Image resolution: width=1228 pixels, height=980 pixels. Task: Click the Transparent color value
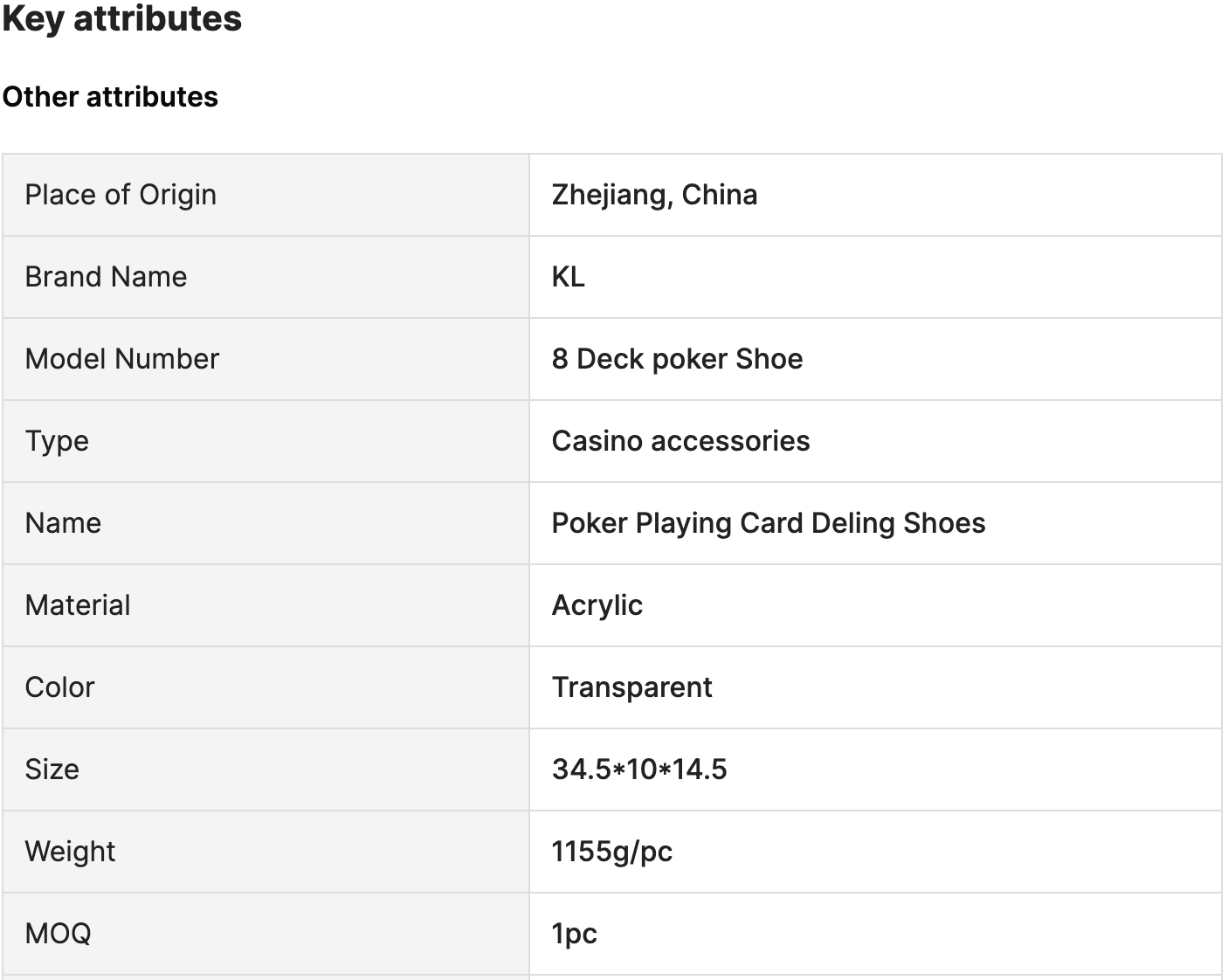pos(631,687)
